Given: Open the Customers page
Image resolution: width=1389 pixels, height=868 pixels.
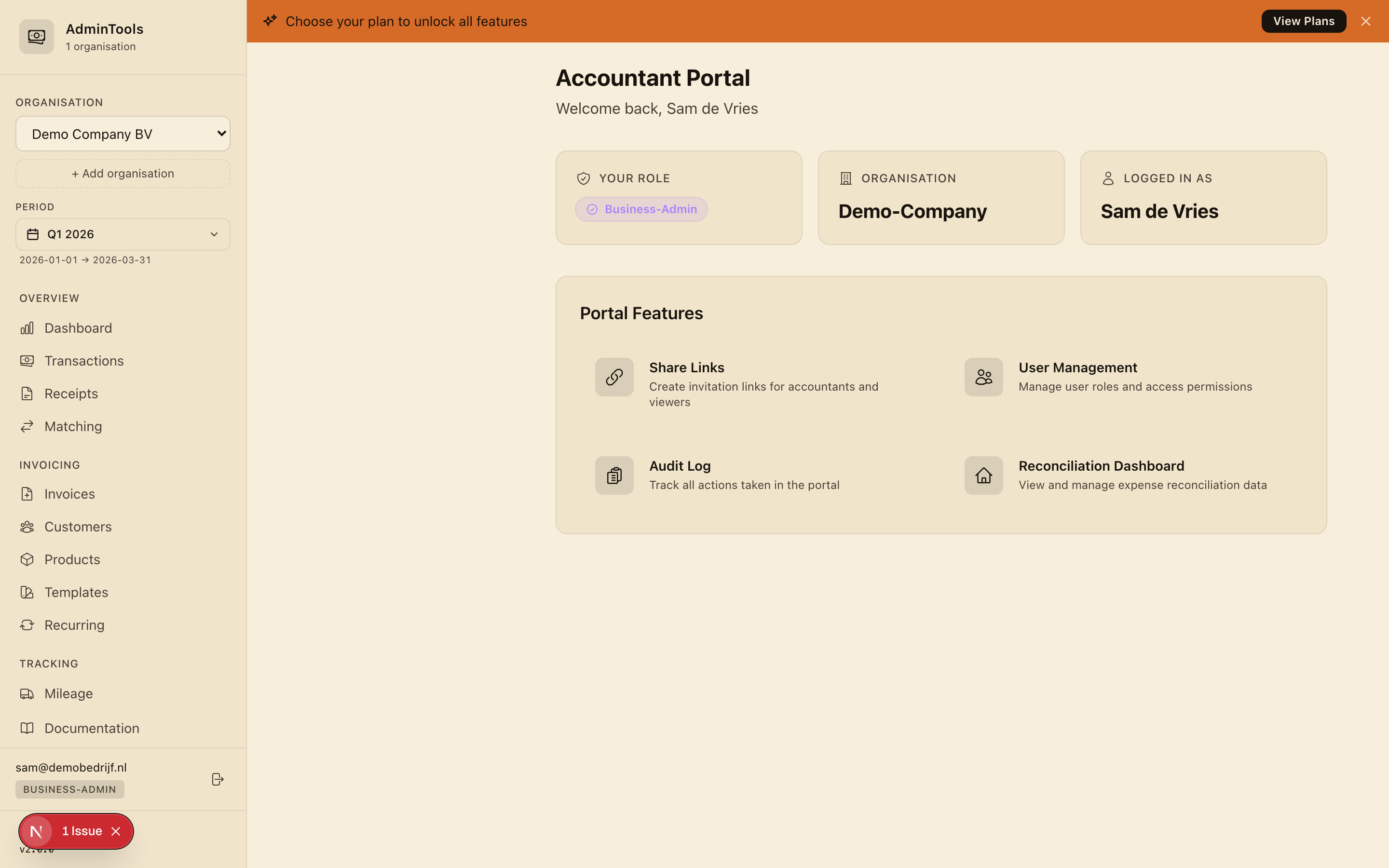Looking at the screenshot, I should tap(123, 527).
